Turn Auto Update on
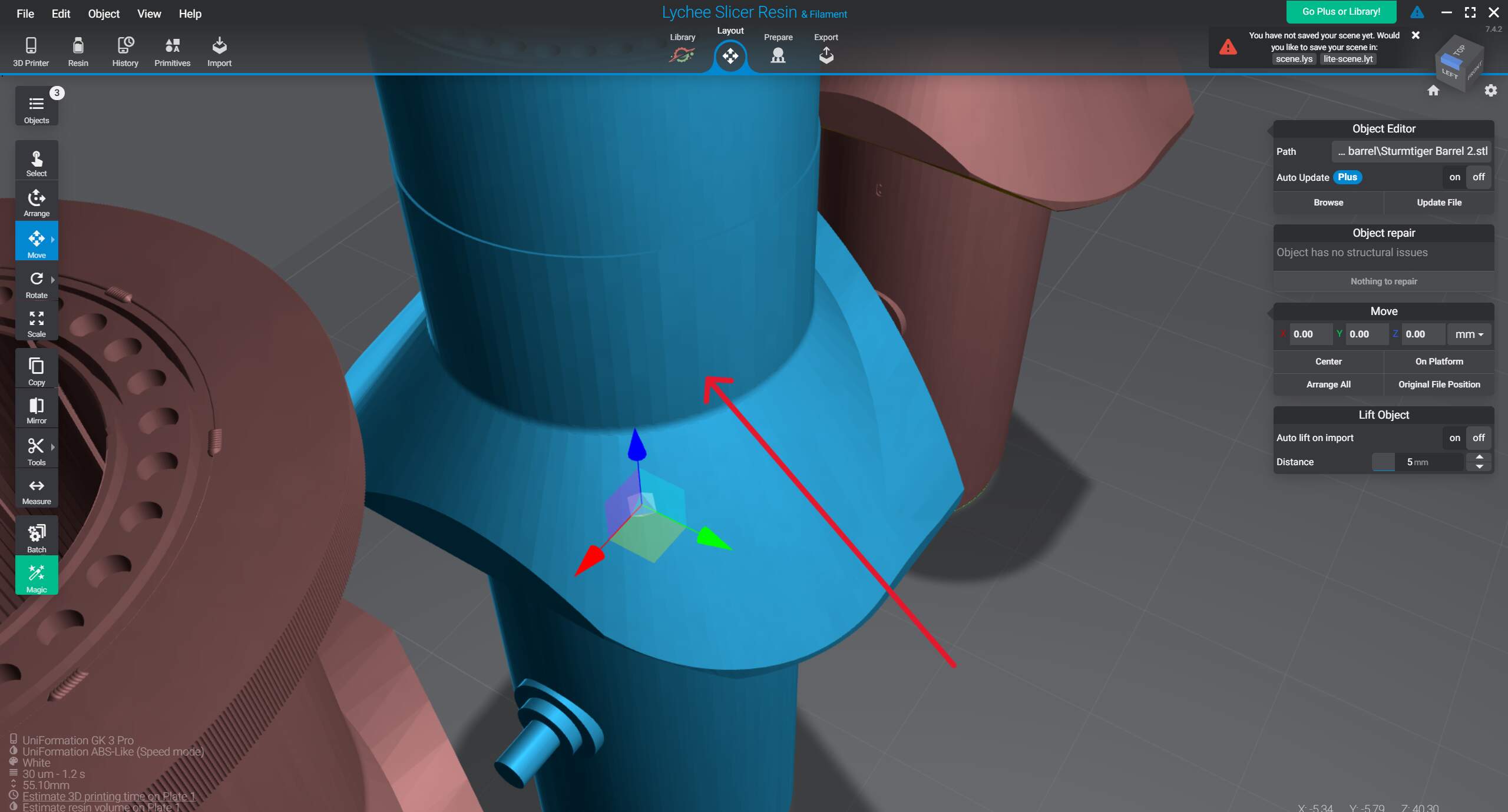Screen dimensions: 1508x812 tap(1454, 177)
